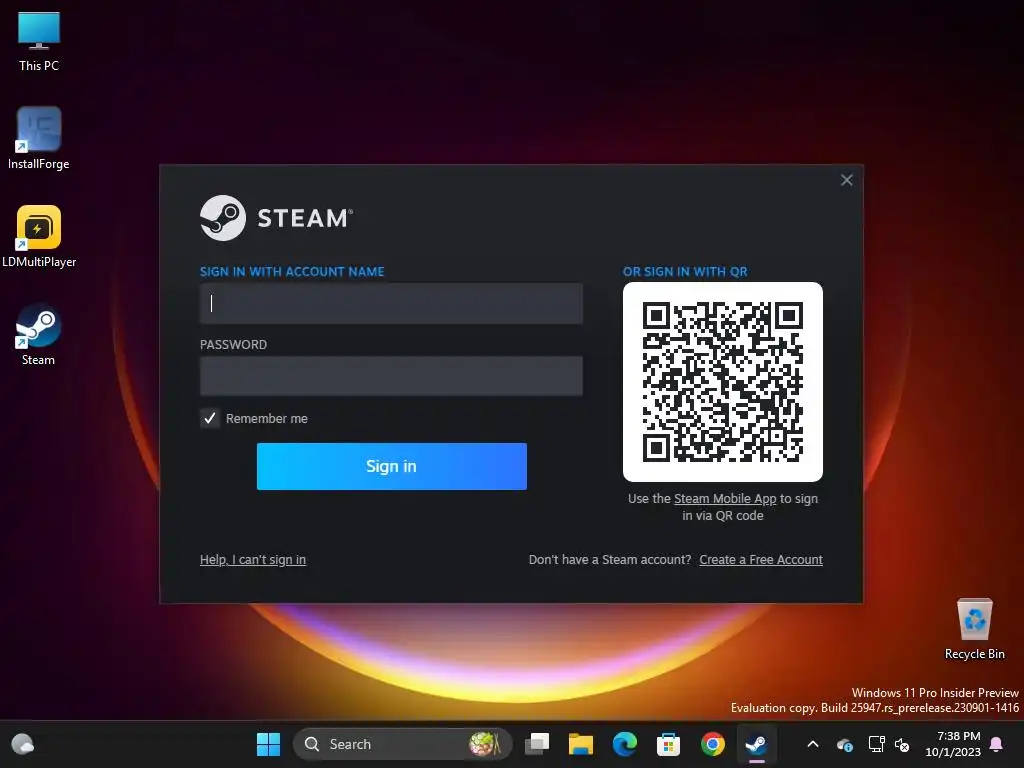Viewport: 1024px width, 768px height.
Task: Click the QR code image
Action: [x=722, y=382]
